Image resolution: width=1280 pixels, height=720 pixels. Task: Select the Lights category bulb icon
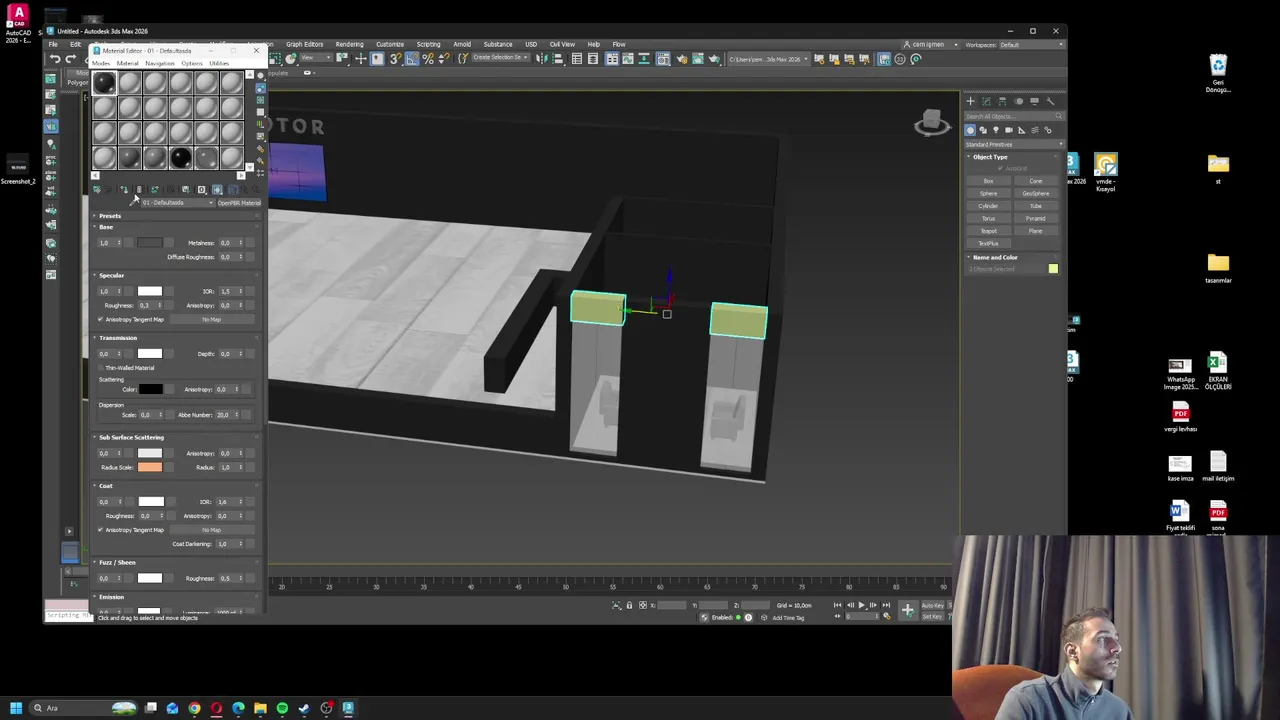[996, 130]
